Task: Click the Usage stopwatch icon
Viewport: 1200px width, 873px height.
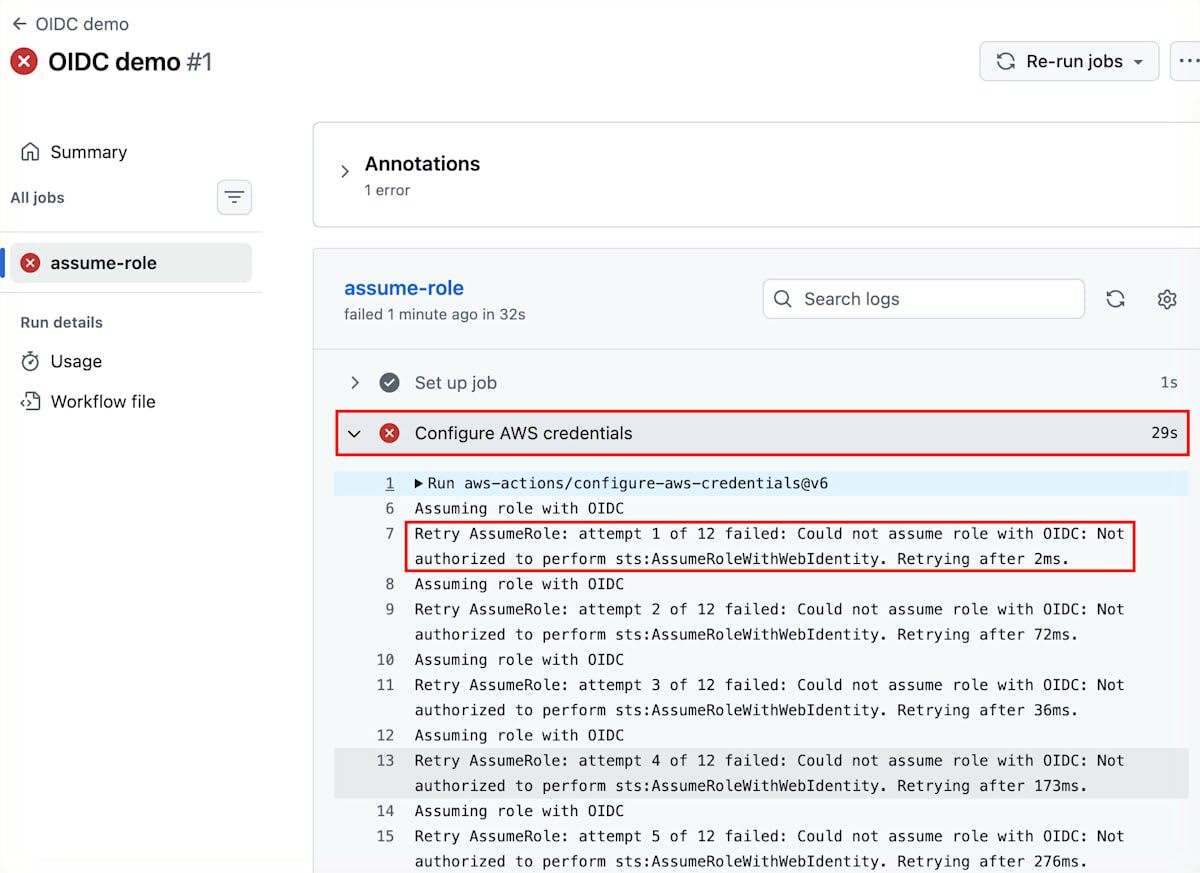Action: (x=31, y=361)
